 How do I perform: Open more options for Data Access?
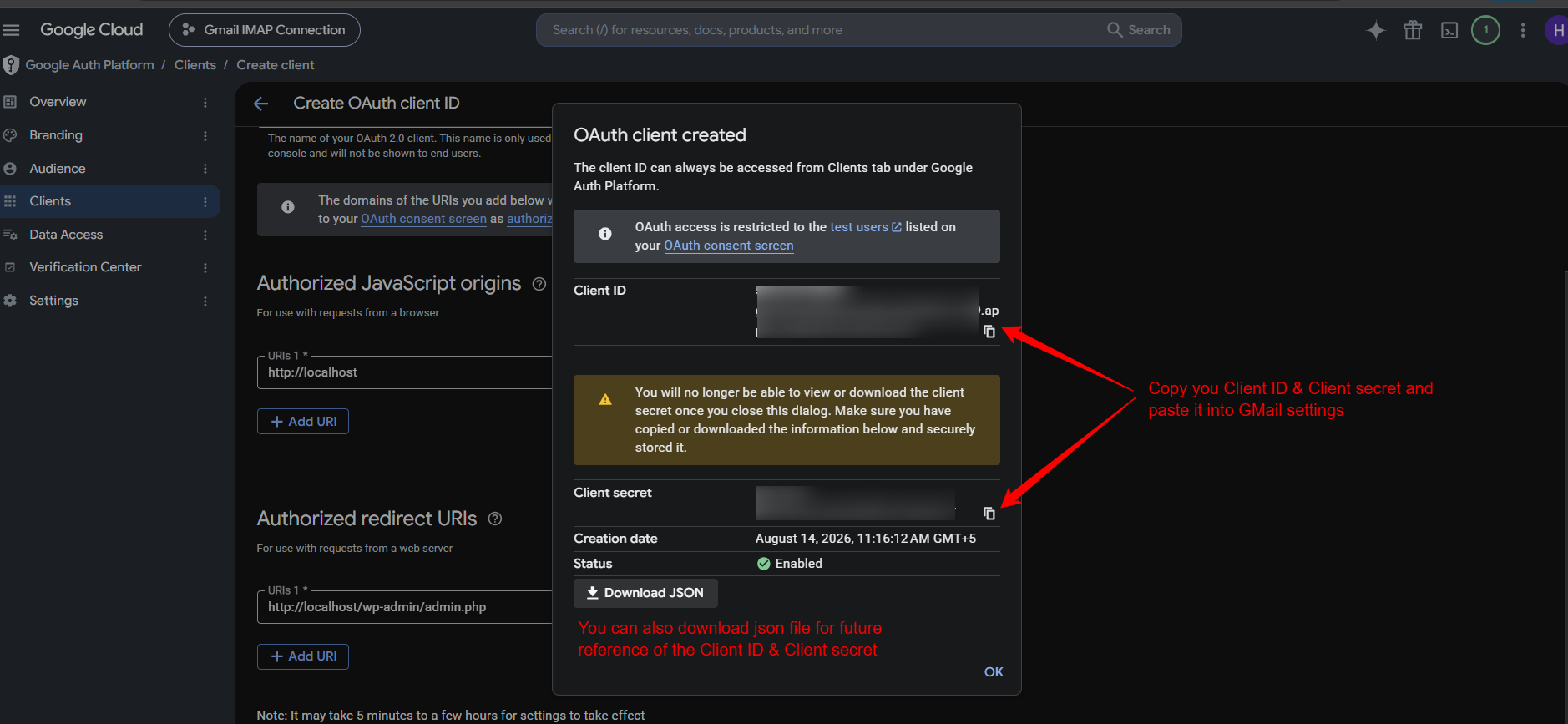pyautogui.click(x=205, y=235)
